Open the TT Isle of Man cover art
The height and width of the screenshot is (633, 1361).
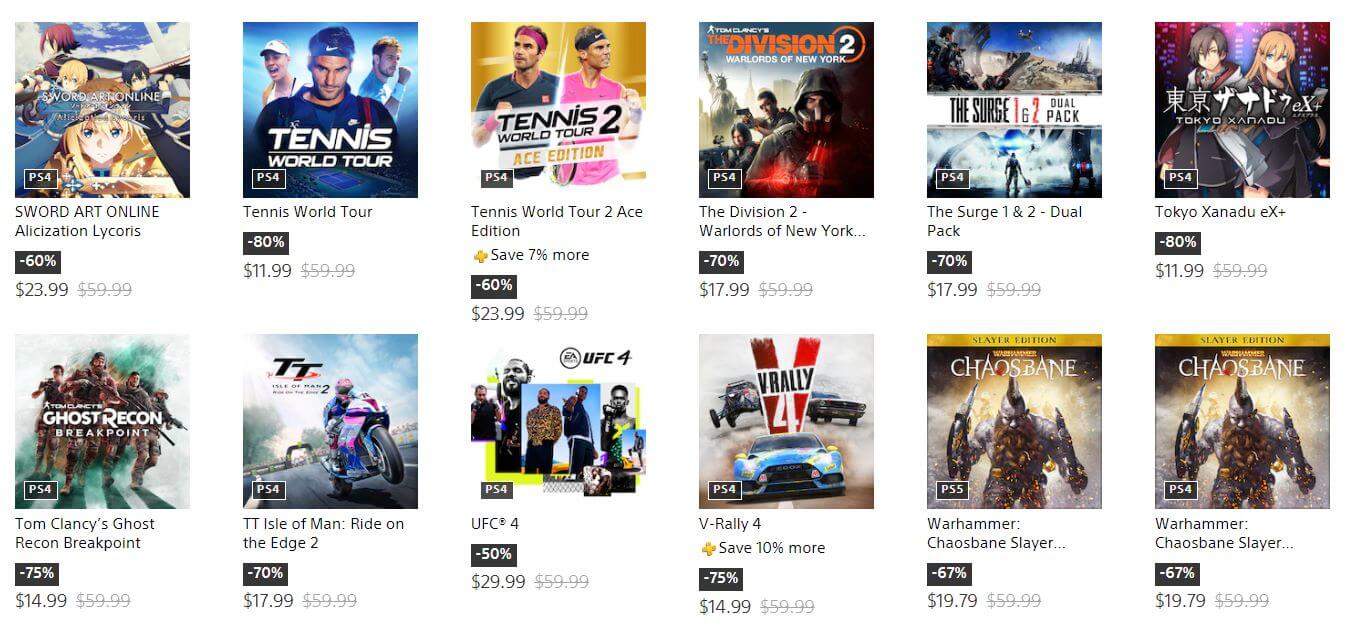(330, 422)
